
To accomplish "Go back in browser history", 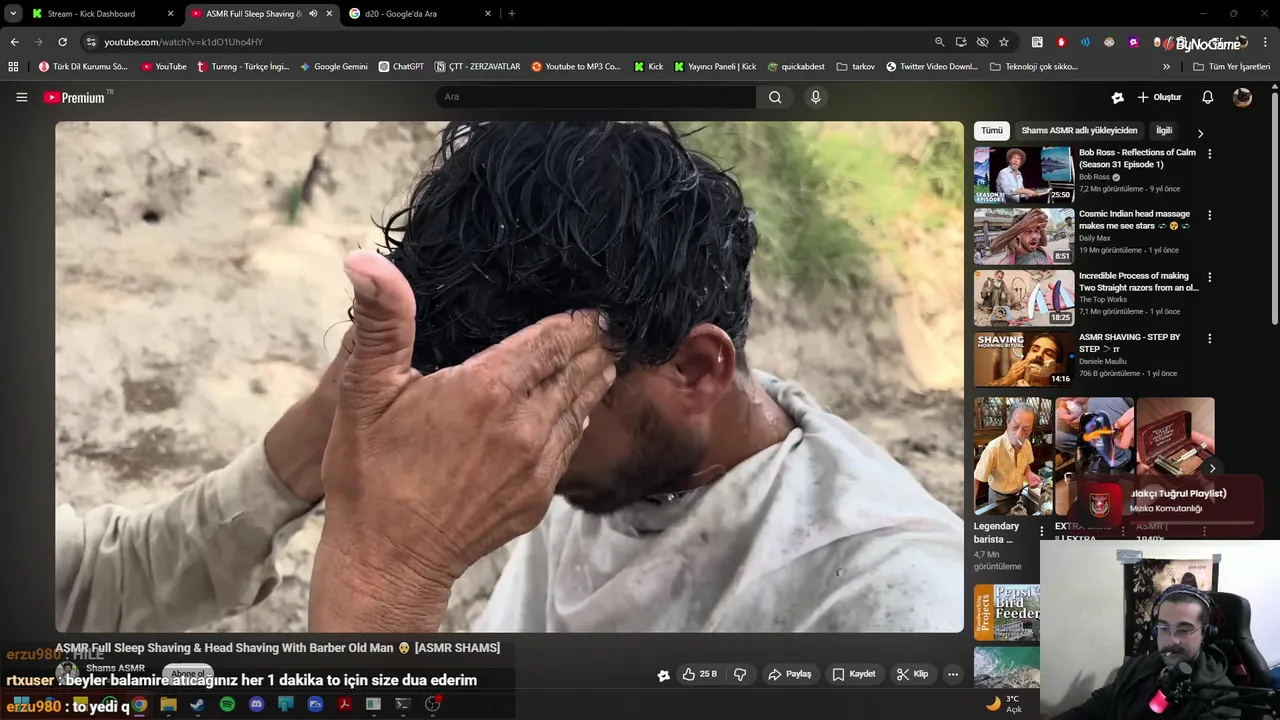I will [x=14, y=42].
